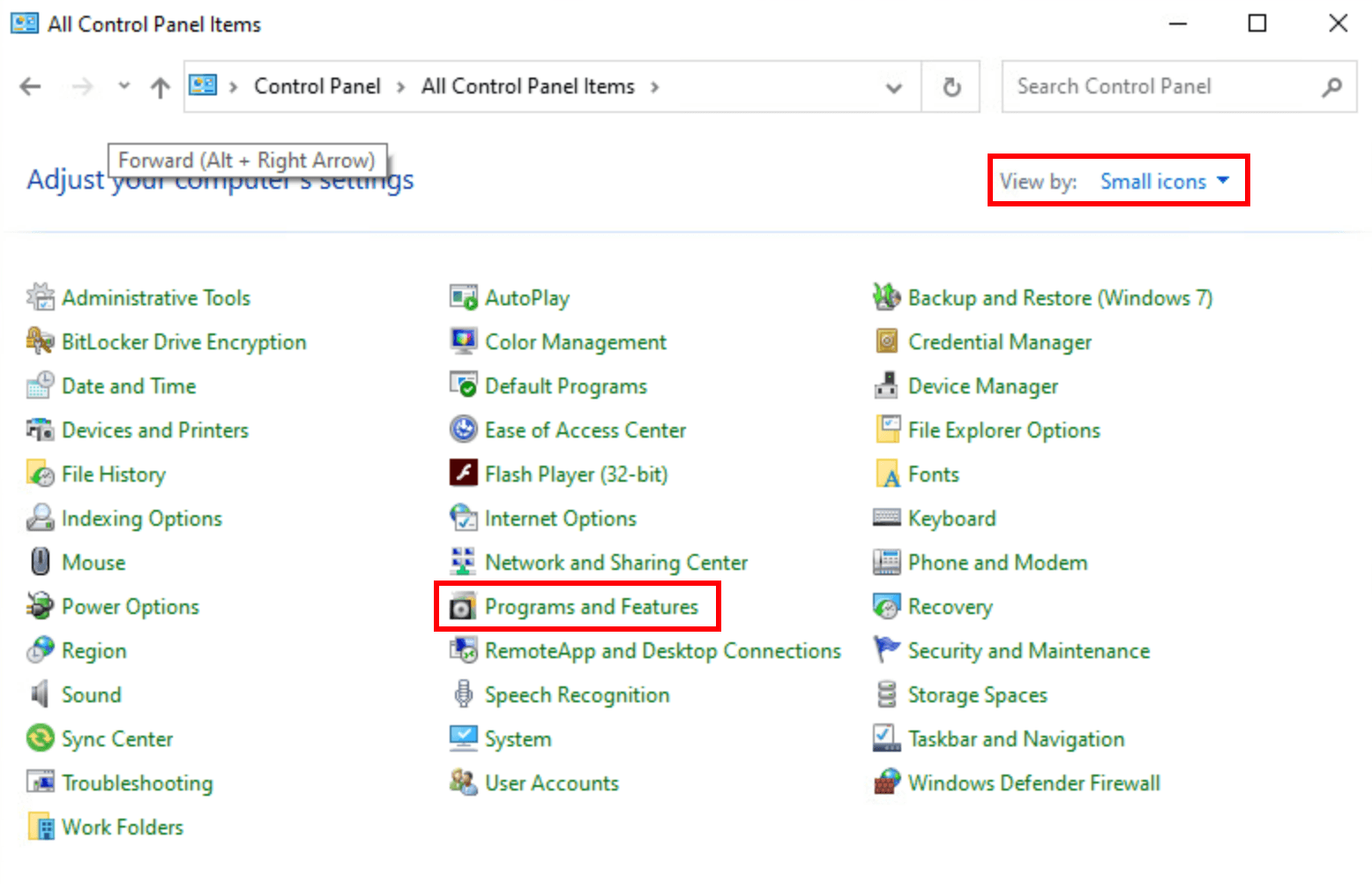Open Backup and Restore (Windows 7)
Screen dimensions: 1372x884
[x=1060, y=297]
